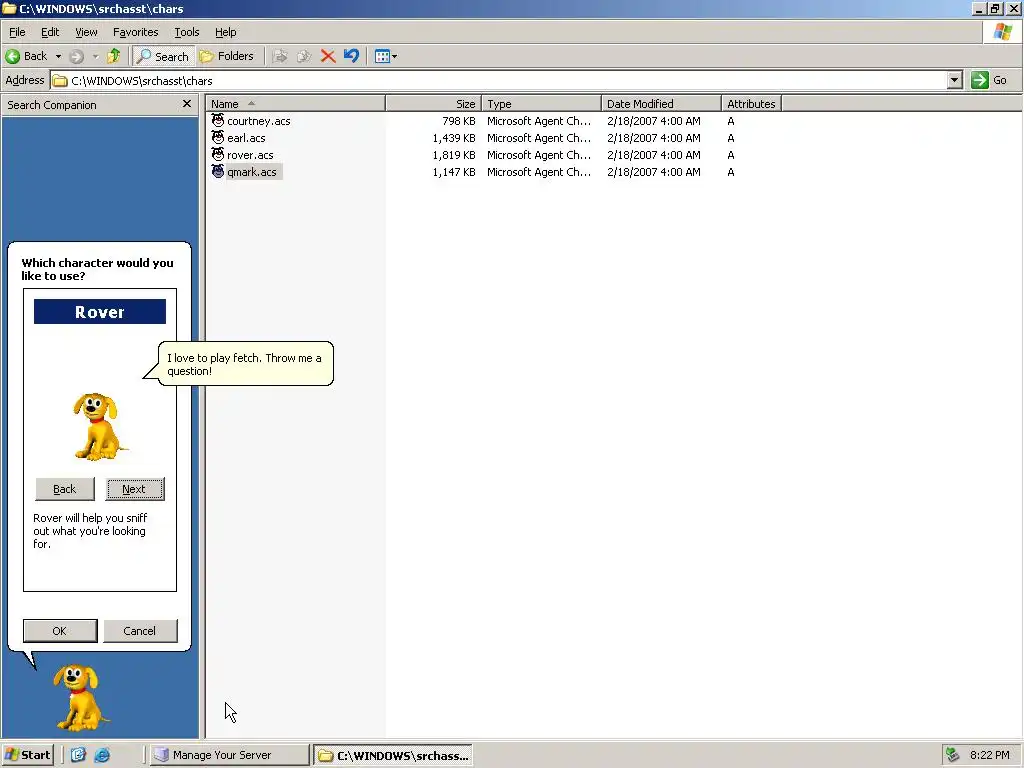Click the address bar folder icon
Screen dimensions: 1024x768
coord(60,81)
